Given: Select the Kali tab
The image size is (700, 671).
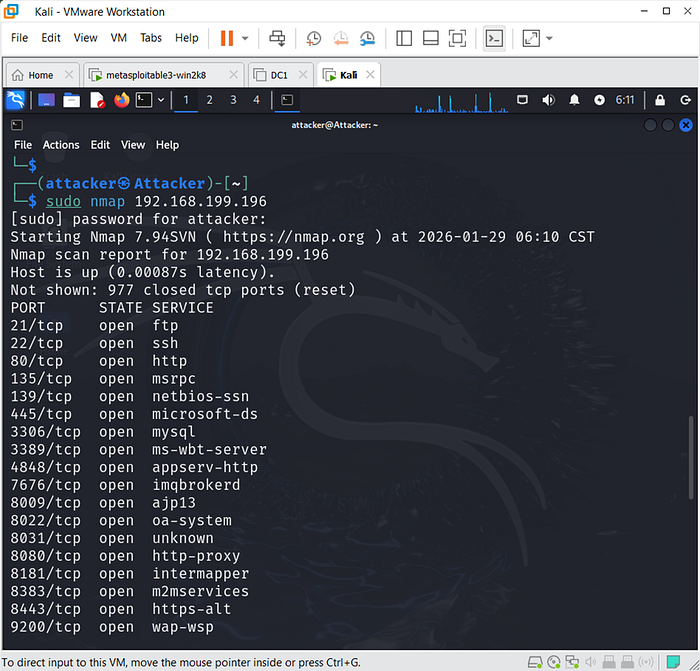Looking at the screenshot, I should (348, 75).
